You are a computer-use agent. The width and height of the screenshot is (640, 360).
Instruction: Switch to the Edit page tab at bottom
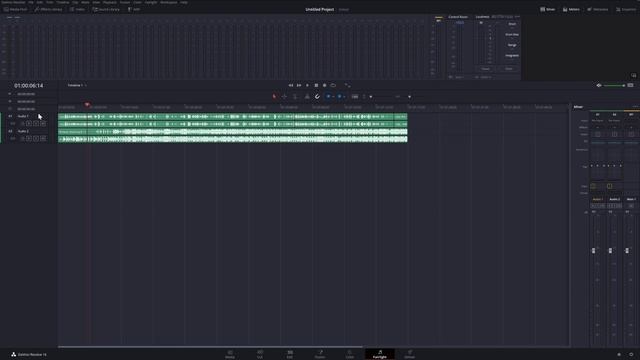coord(290,354)
